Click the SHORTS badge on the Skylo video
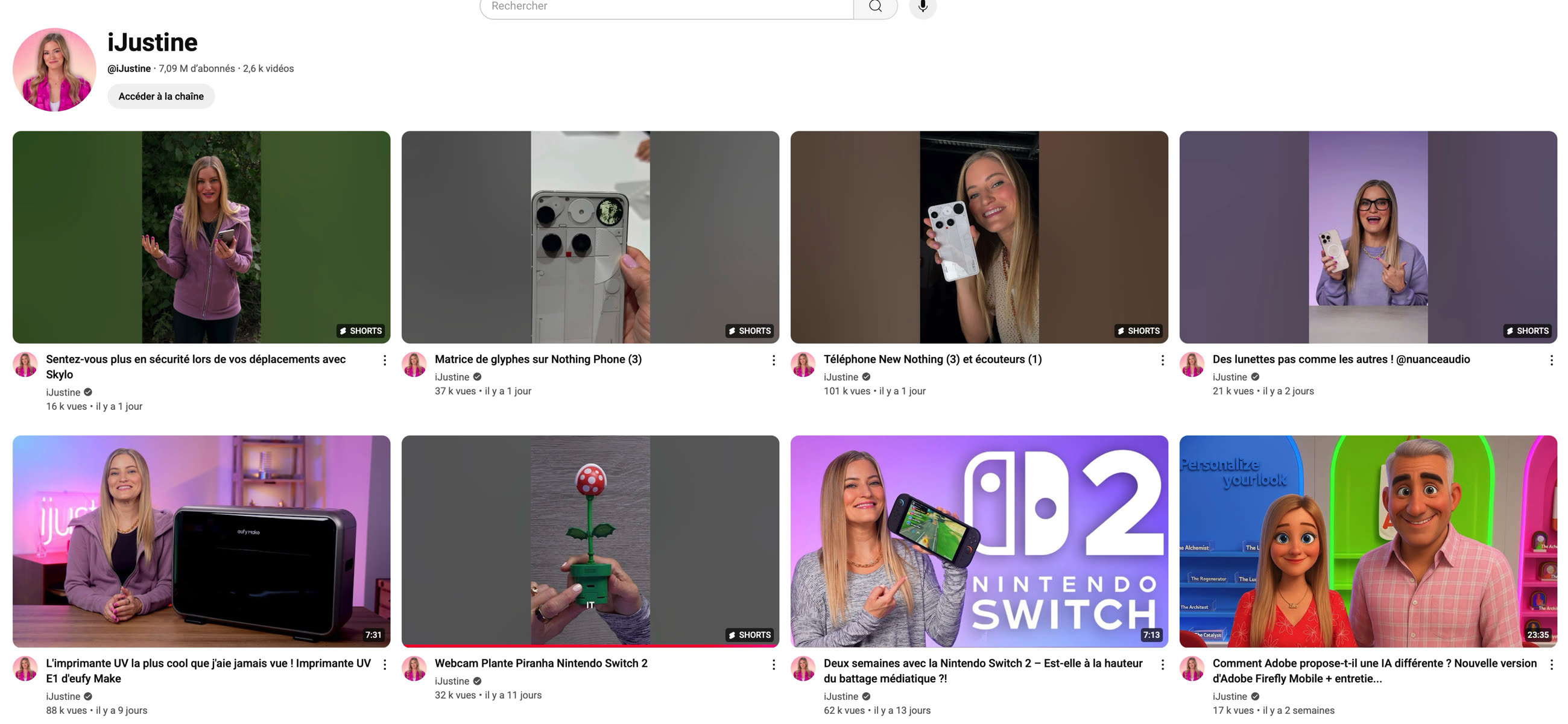This screenshot has height=724, width=1568. [x=362, y=330]
